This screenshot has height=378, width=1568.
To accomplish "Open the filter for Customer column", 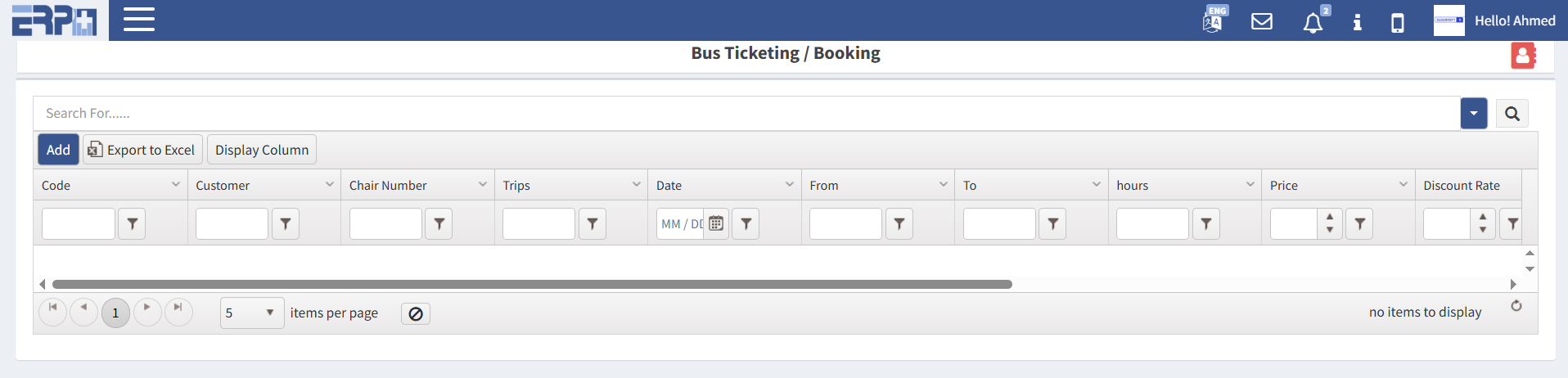I will point(286,223).
